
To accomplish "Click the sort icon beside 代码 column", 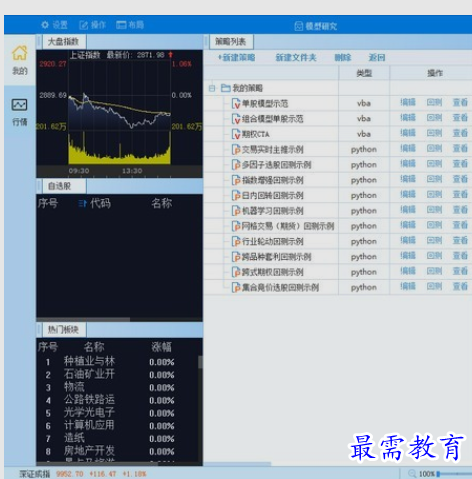I will [x=82, y=203].
